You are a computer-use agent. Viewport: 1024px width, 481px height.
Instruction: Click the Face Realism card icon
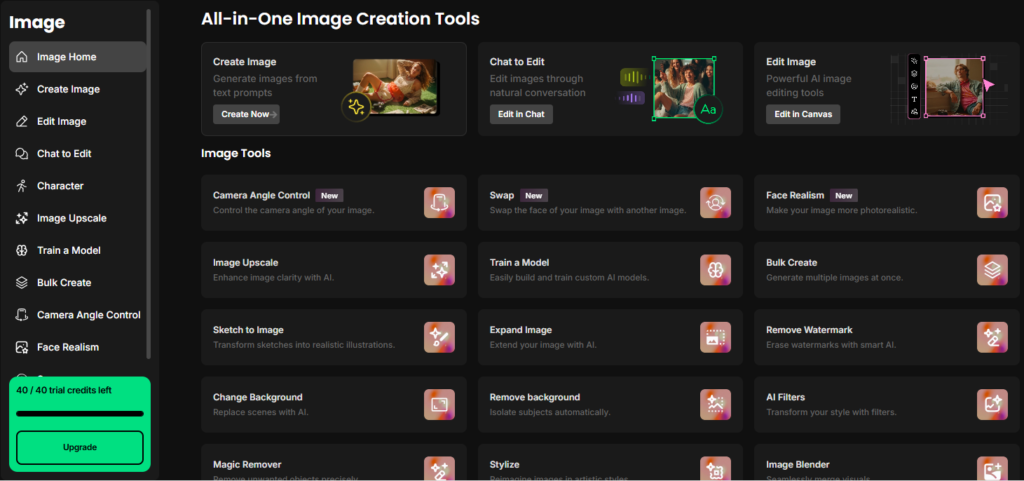[991, 202]
